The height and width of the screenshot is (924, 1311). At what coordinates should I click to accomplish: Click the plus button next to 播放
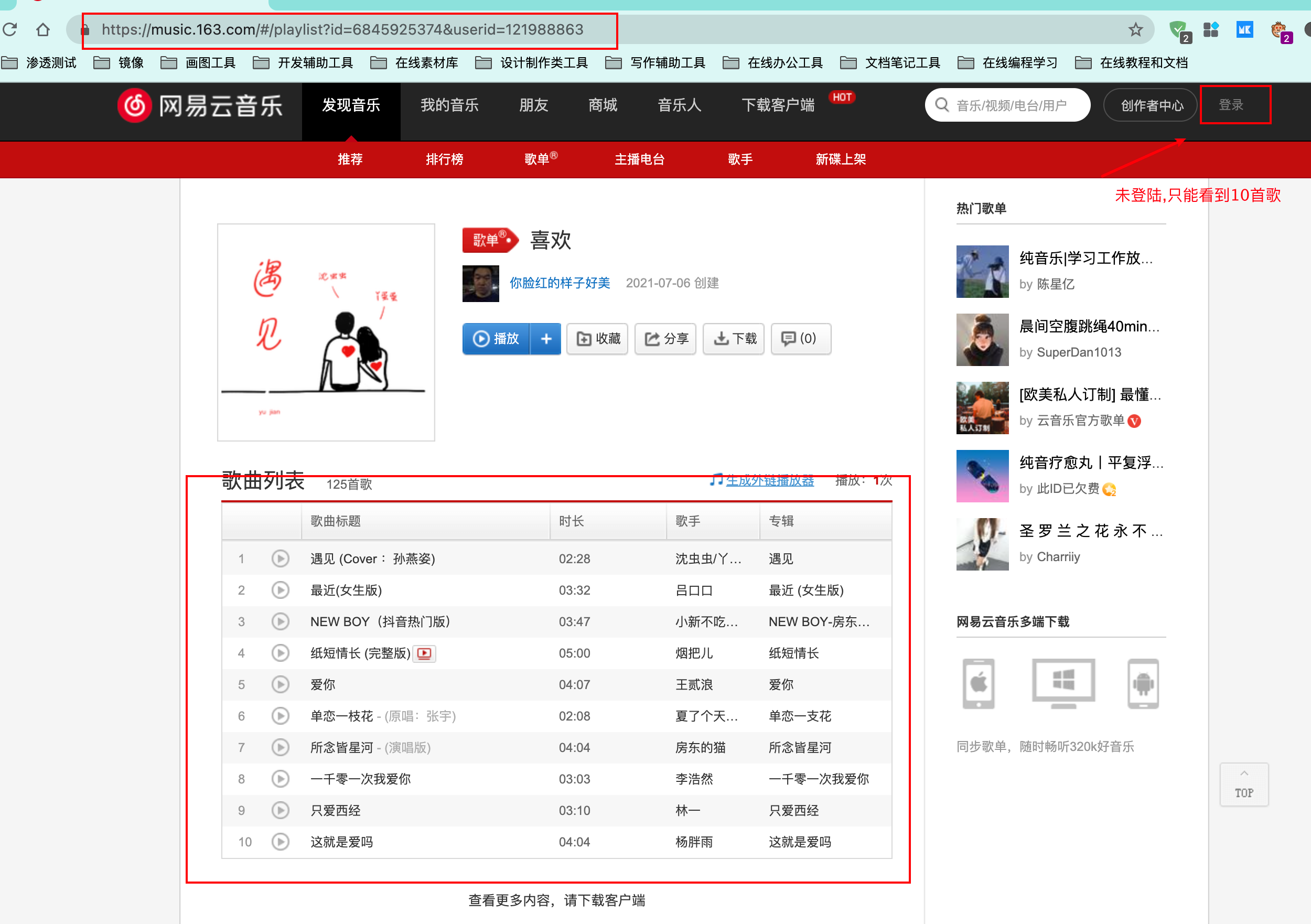pos(546,339)
